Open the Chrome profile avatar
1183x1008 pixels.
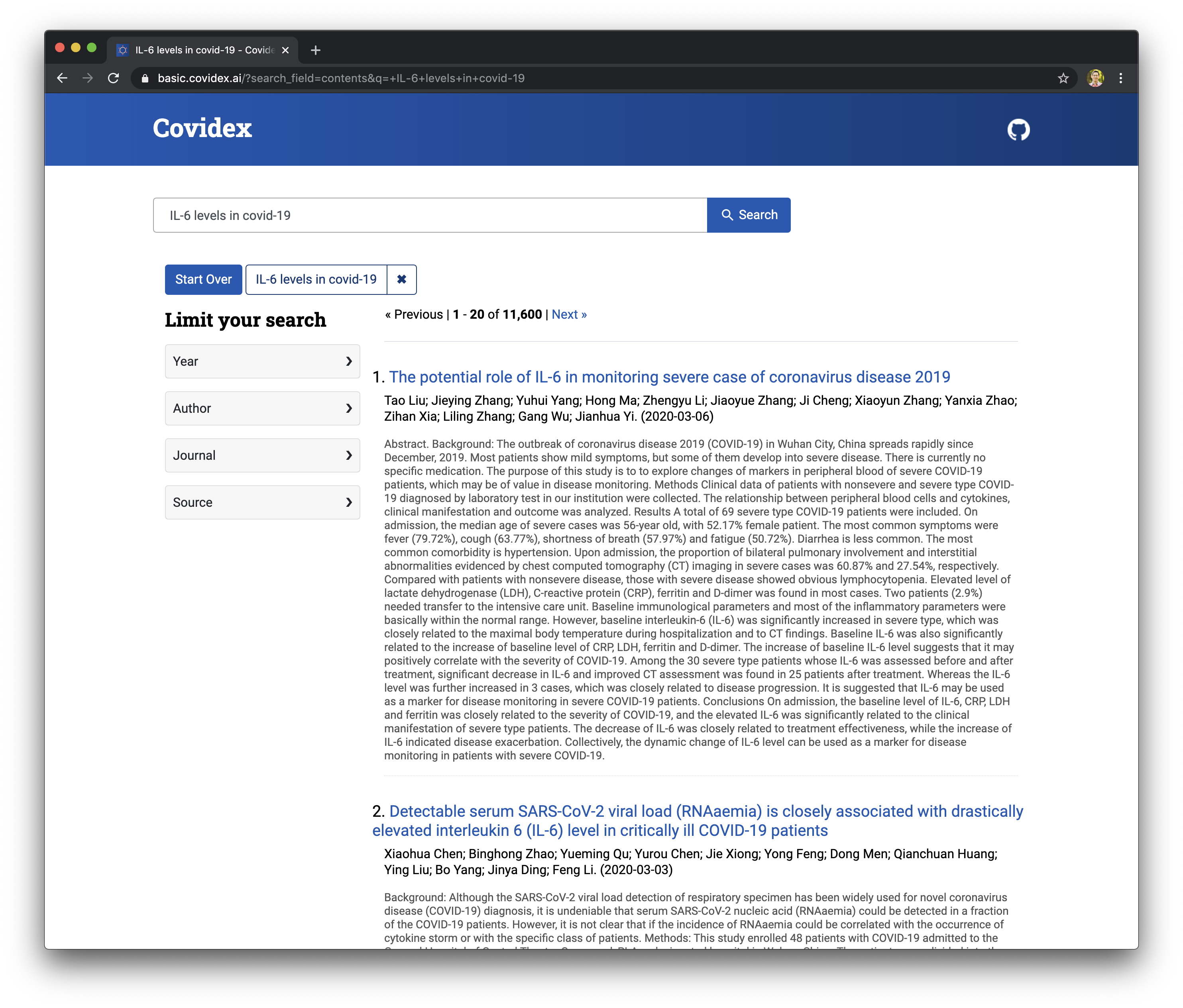[1095, 78]
